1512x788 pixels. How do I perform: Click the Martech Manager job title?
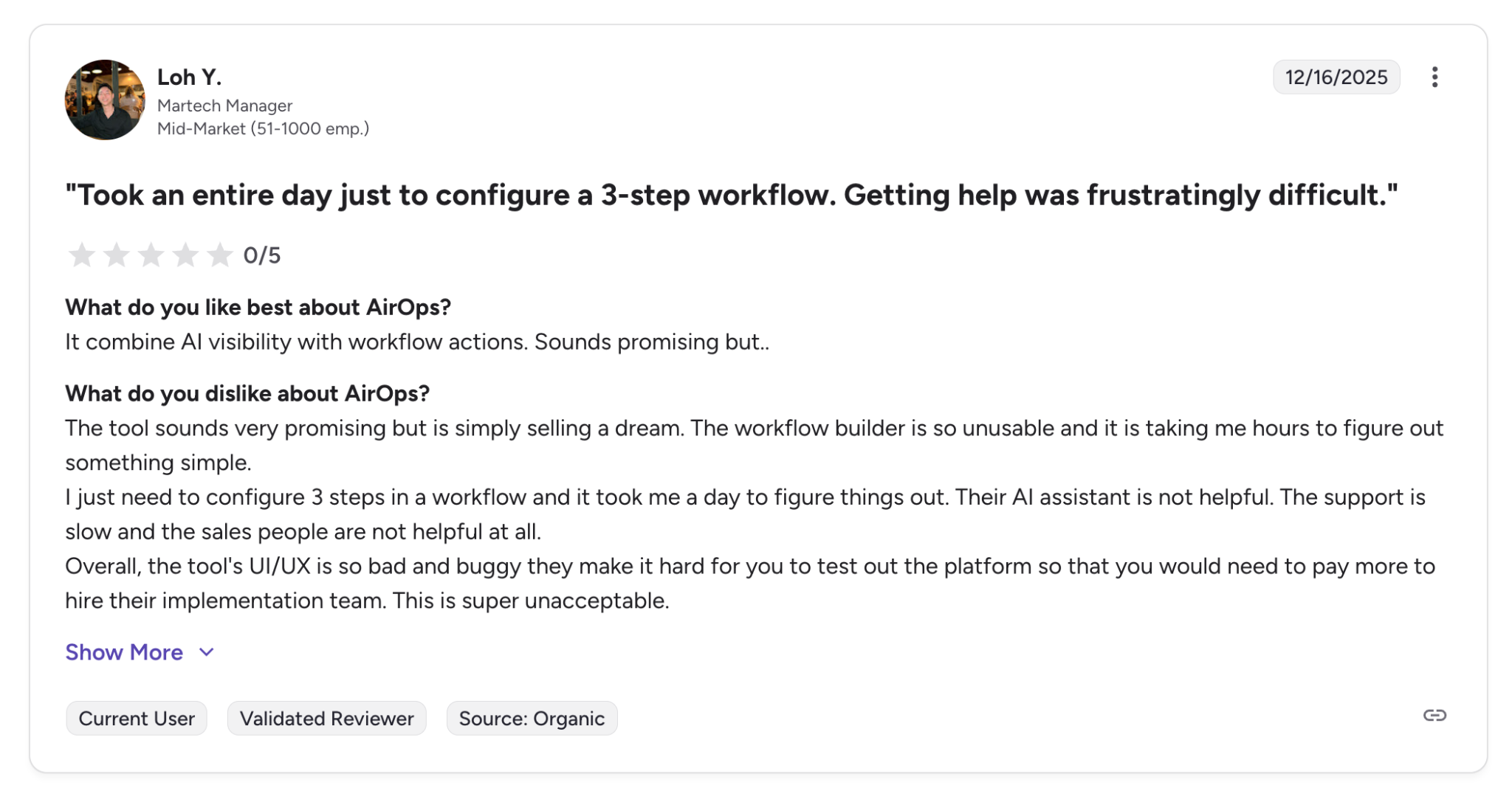[x=224, y=106]
